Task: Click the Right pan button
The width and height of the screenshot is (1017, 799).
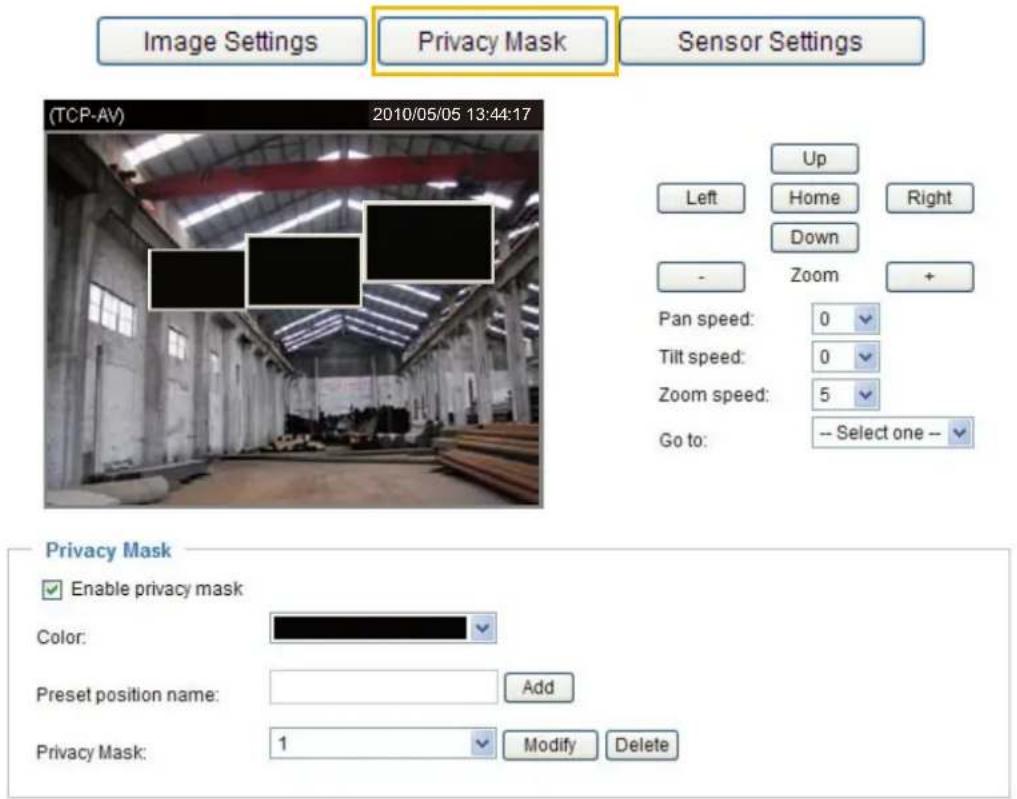Action: point(929,198)
